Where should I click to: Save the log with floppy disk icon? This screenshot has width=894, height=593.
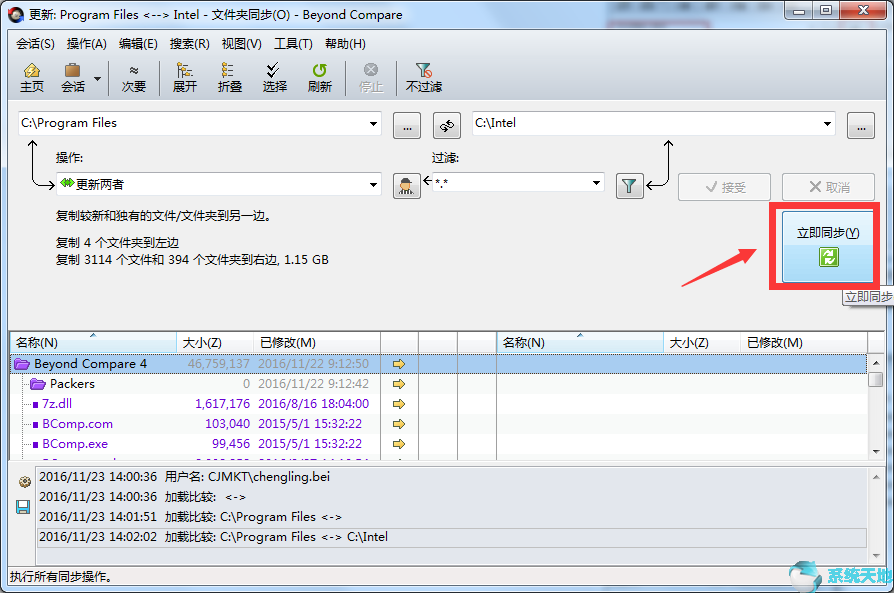tap(23, 507)
